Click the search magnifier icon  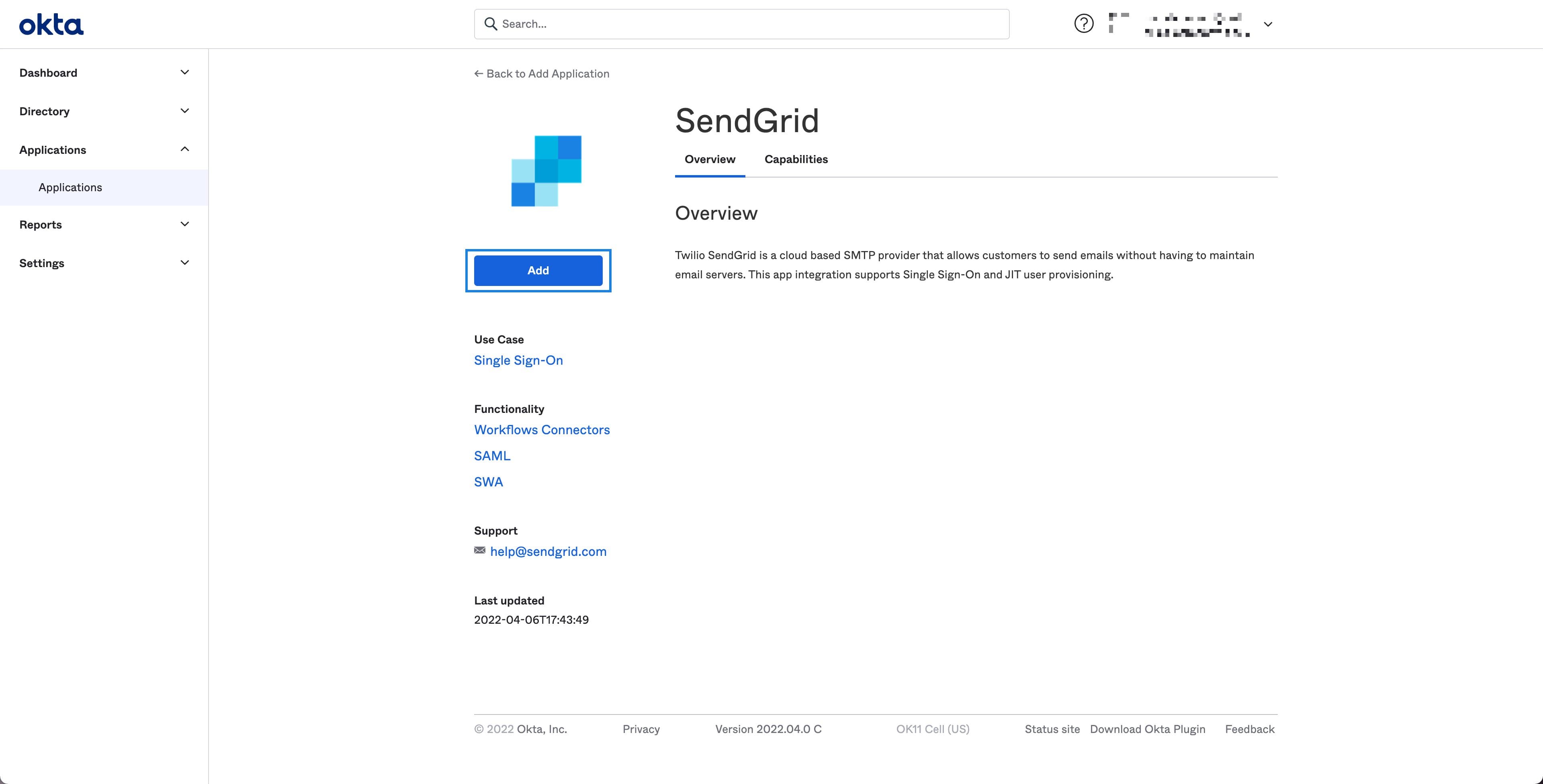point(491,23)
